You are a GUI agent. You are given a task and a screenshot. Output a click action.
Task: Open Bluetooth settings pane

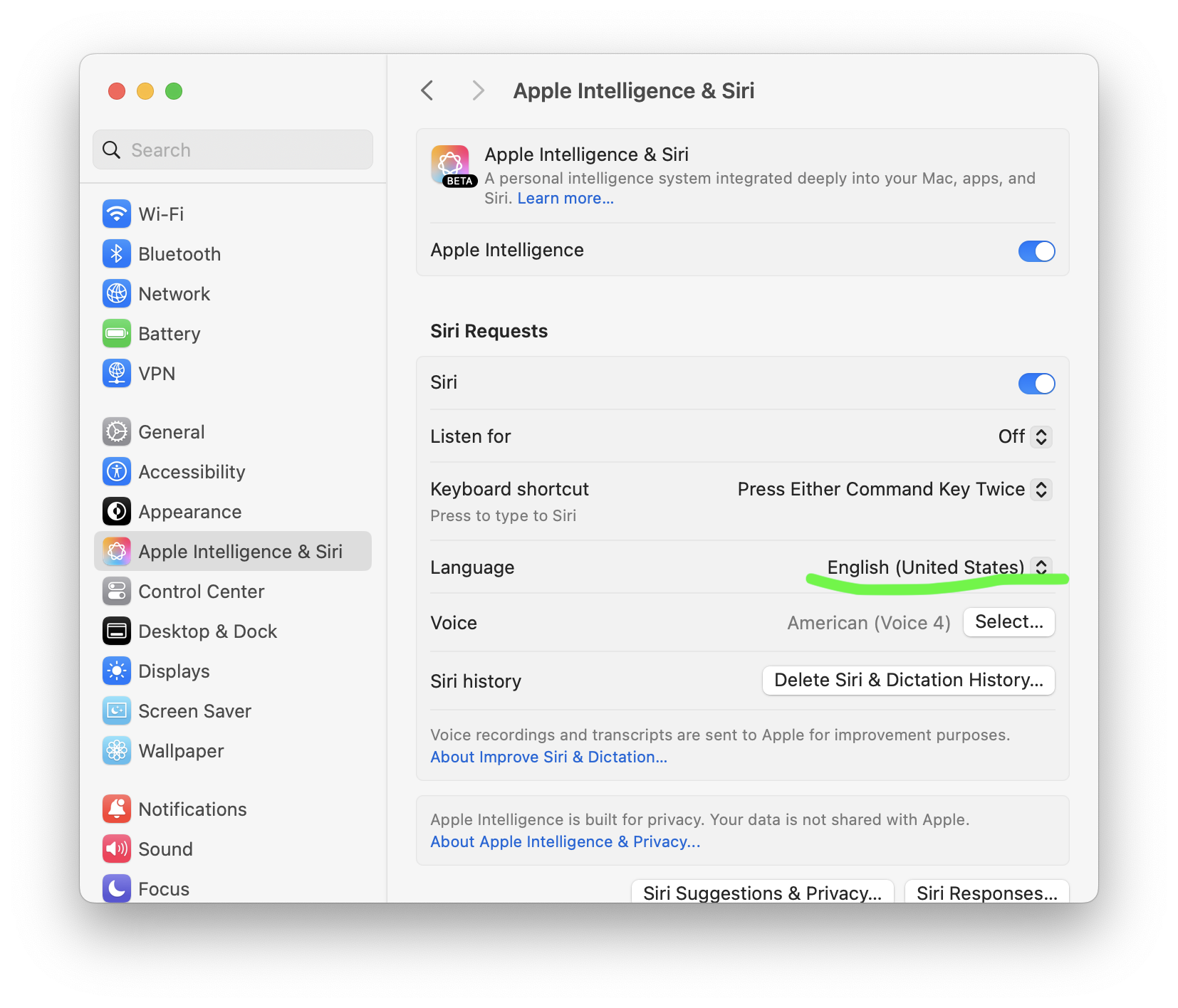pos(233,253)
